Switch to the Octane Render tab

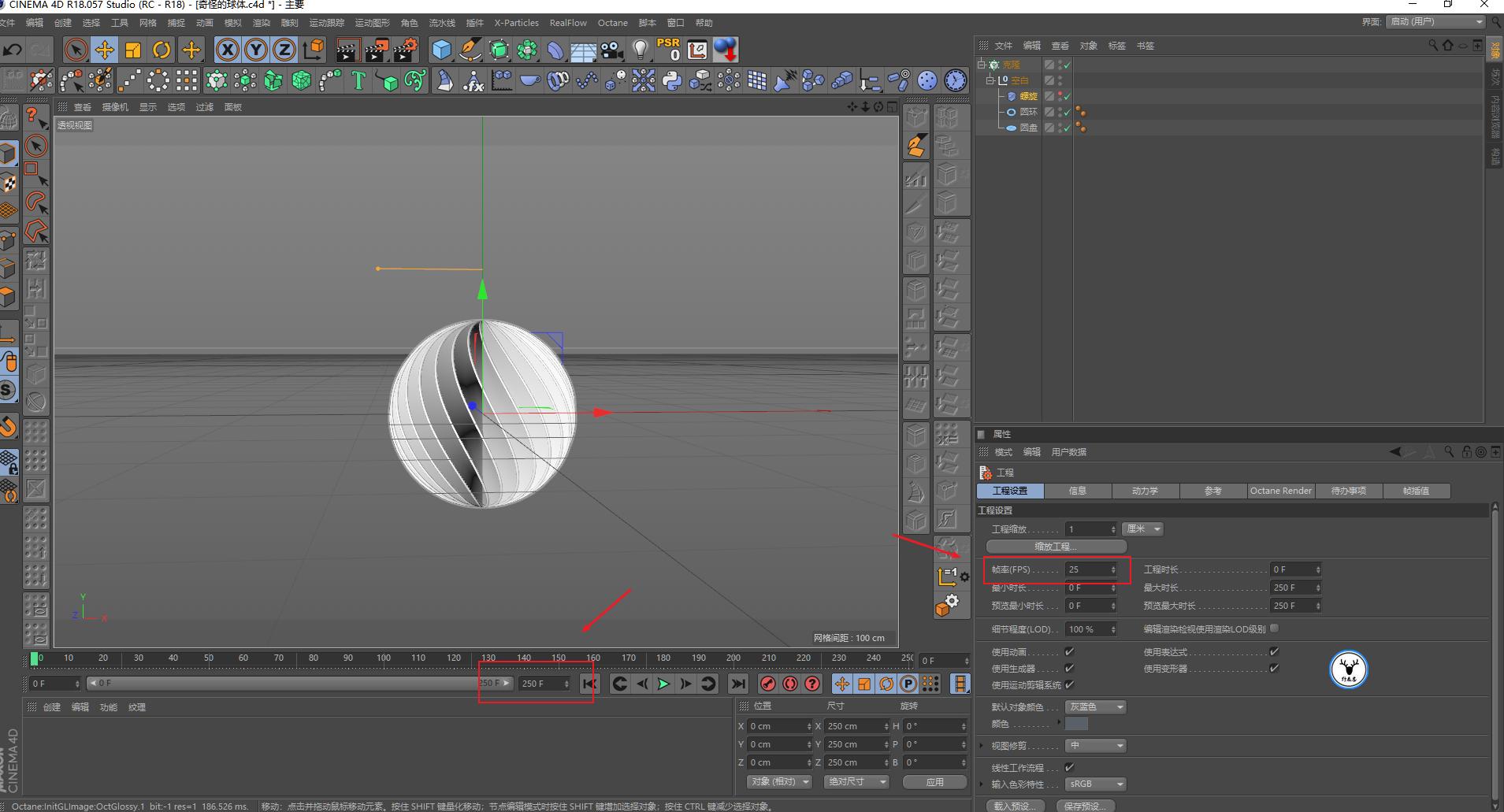click(1279, 491)
